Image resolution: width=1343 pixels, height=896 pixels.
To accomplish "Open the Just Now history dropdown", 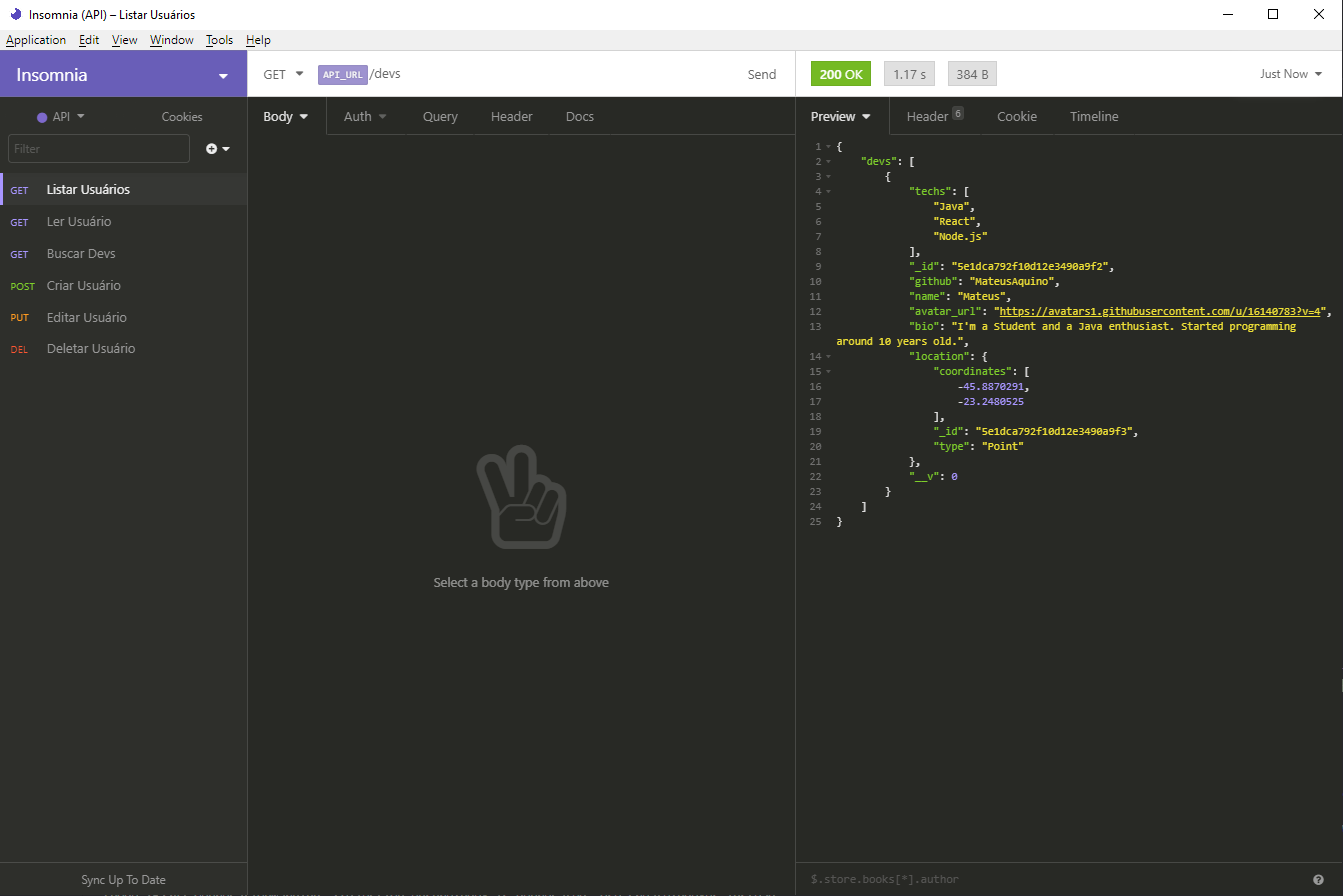I will click(1291, 74).
